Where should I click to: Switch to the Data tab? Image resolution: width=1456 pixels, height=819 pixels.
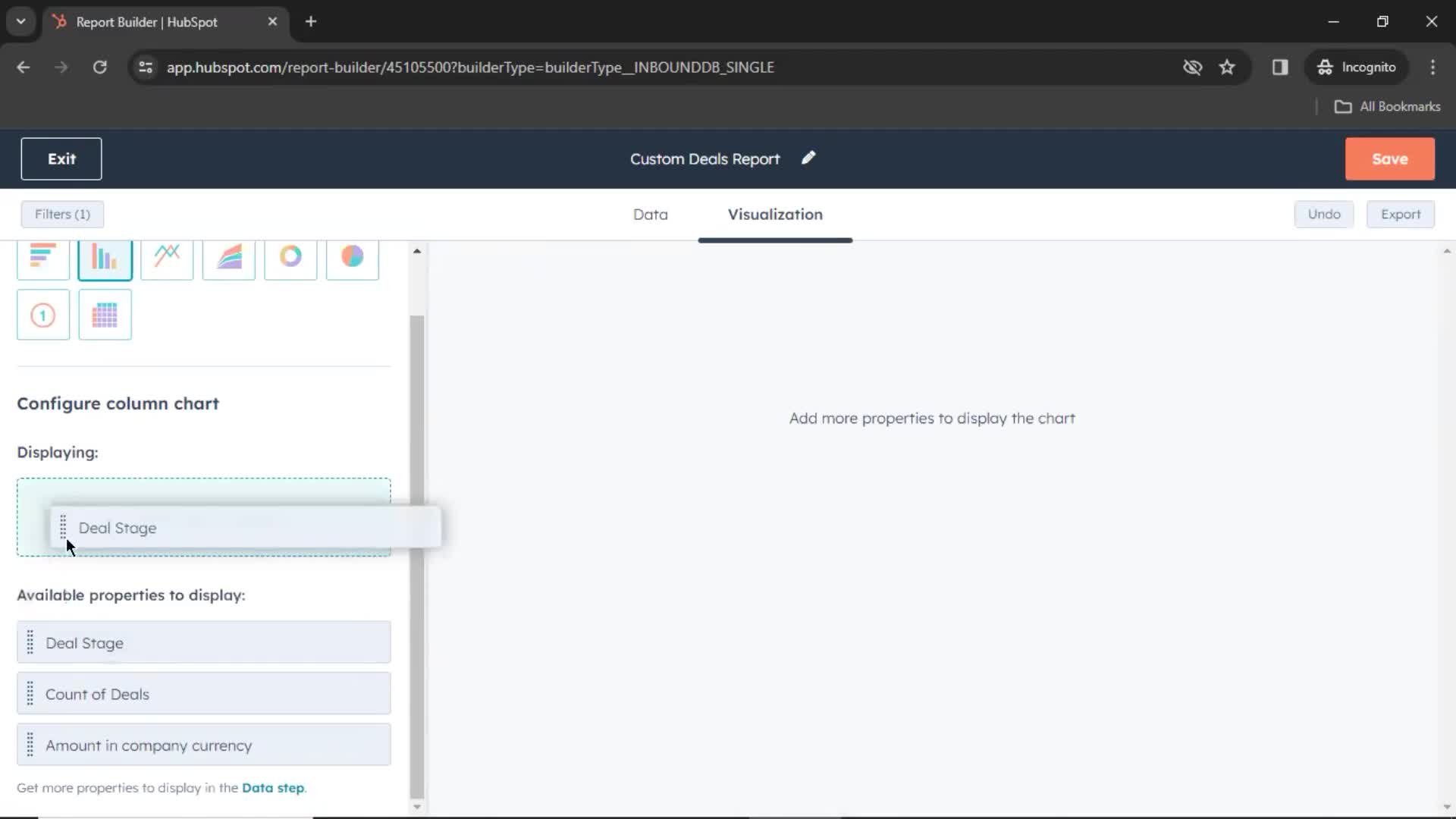tap(650, 214)
